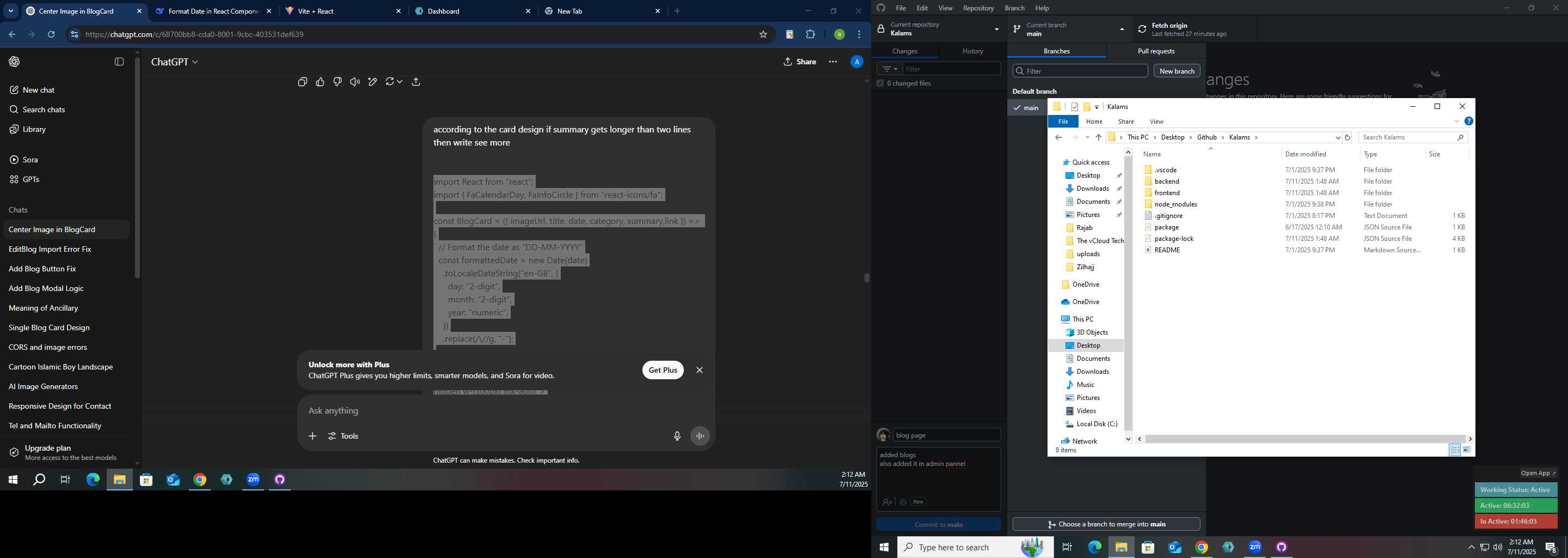Open Branch menu in GitHub Desktop
Screen dimensions: 1568x558
(1015, 8)
